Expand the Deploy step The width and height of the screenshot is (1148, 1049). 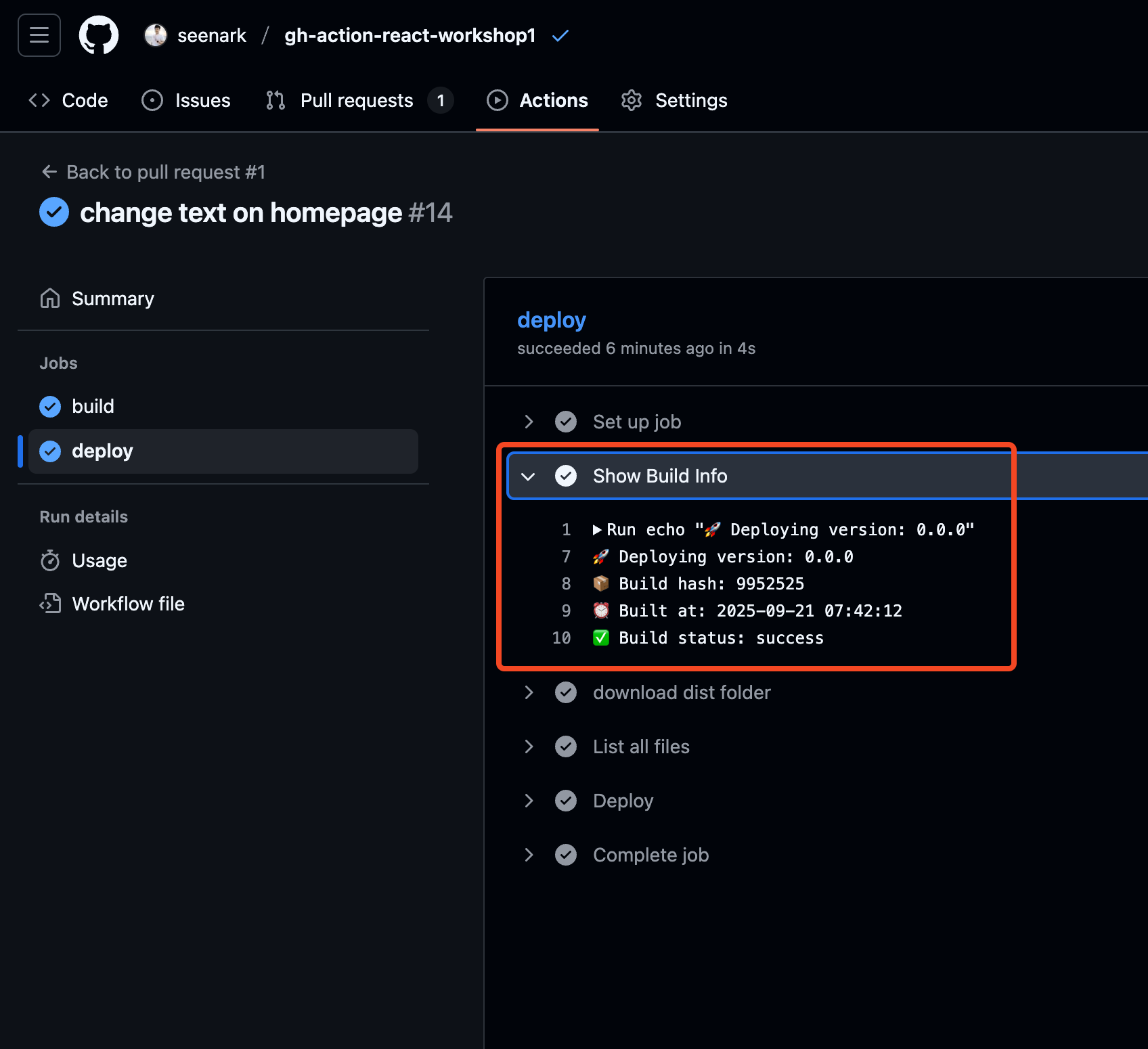pyautogui.click(x=529, y=801)
